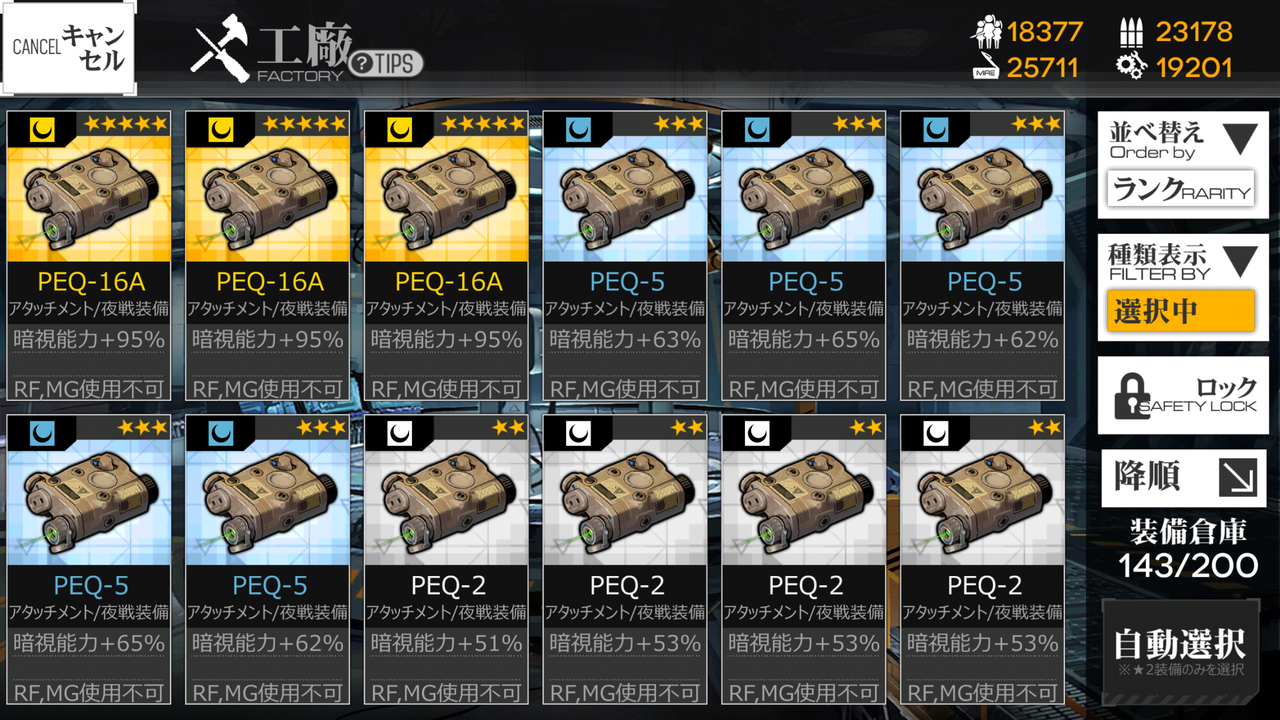Click the 自動選択 auto-select button
1280x720 pixels.
point(1181,649)
